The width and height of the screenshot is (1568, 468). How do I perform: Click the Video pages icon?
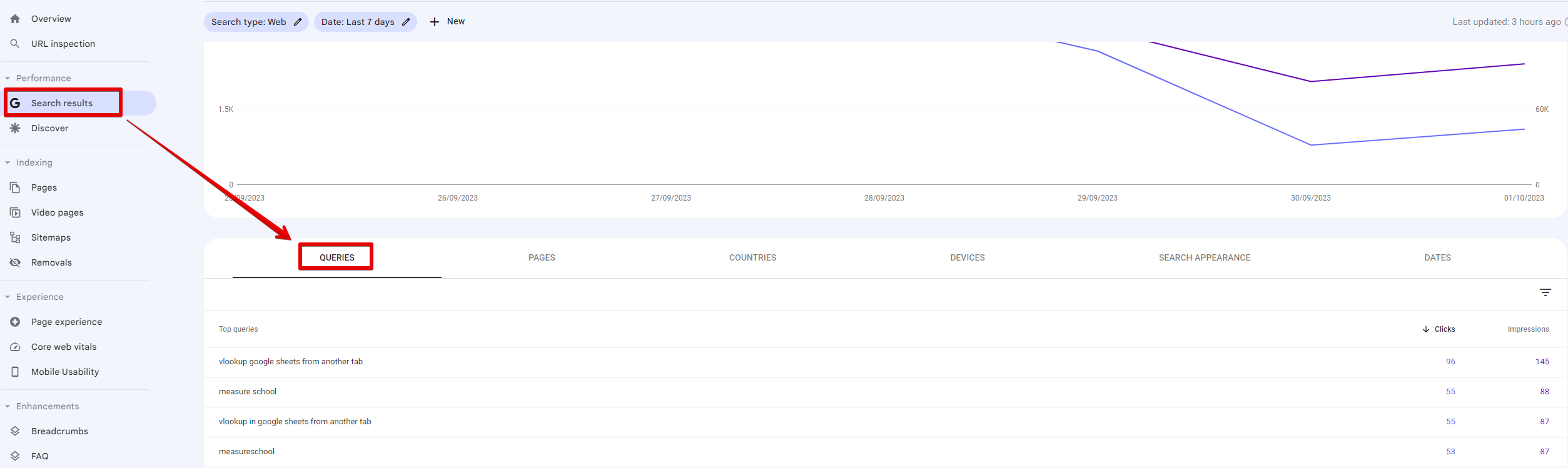(15, 212)
